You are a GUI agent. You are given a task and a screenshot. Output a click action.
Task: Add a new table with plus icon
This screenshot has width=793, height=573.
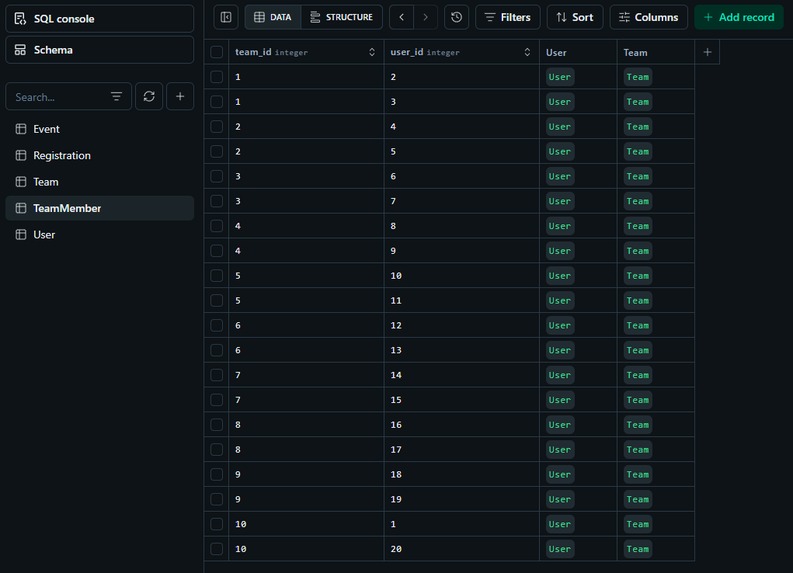coord(180,96)
